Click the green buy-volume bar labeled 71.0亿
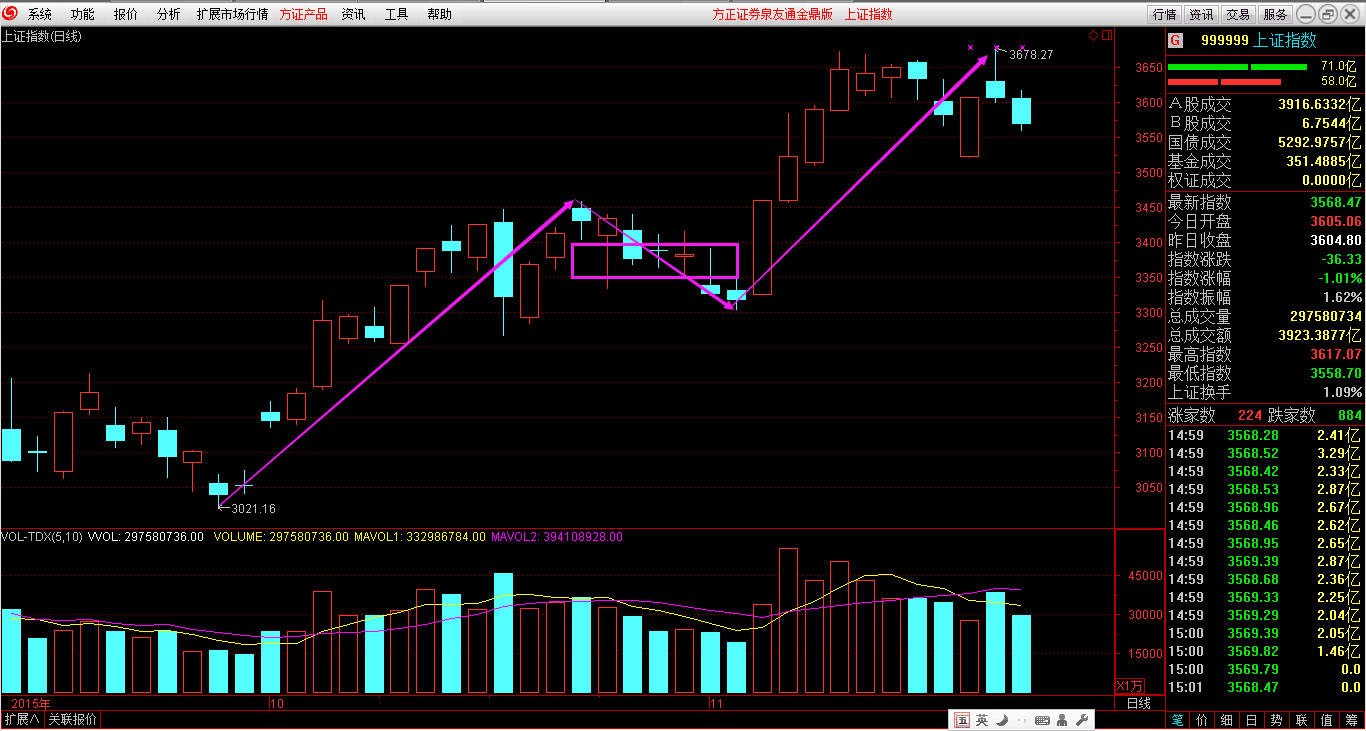 (1236, 67)
